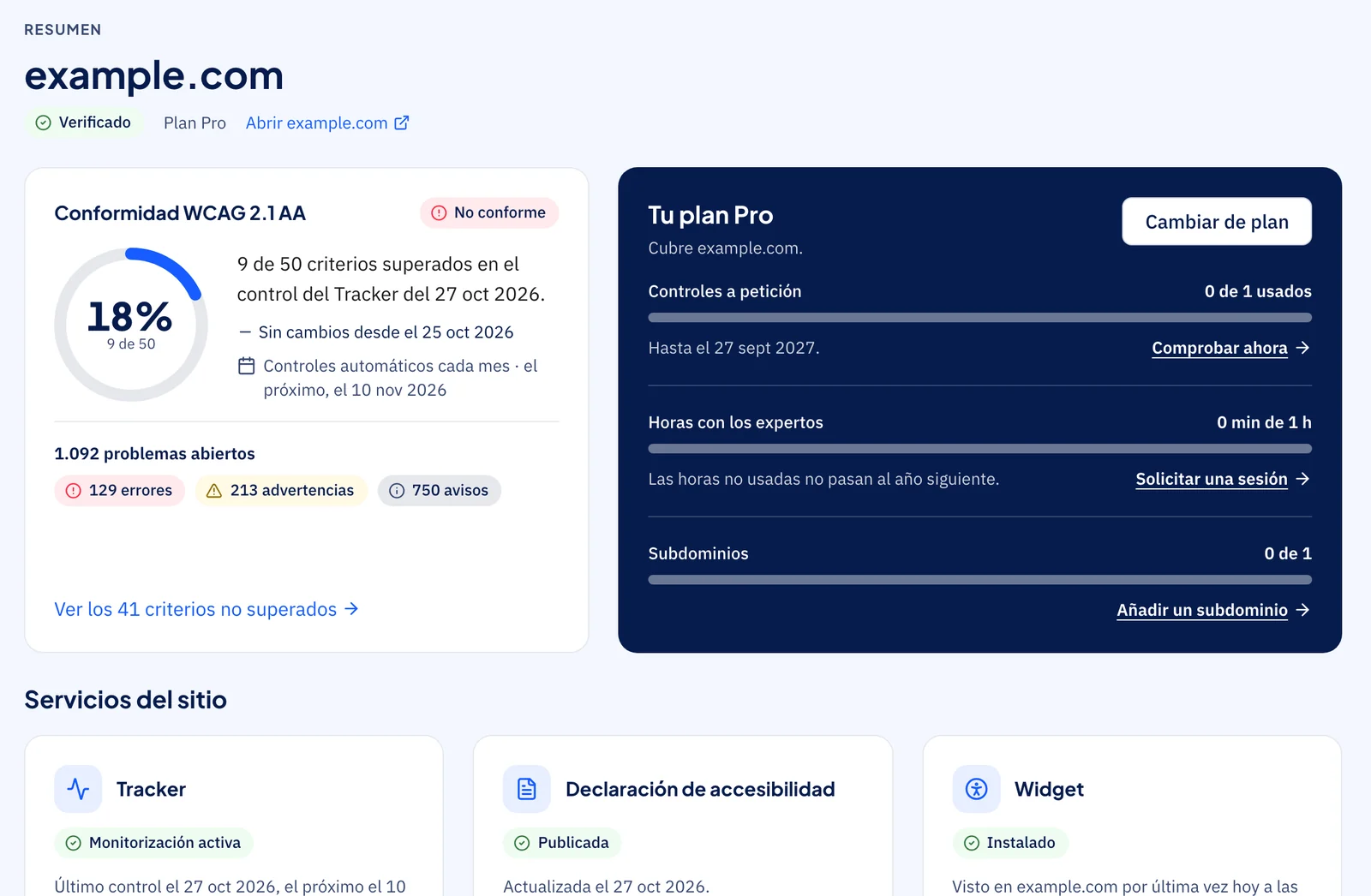Screen dimensions: 1371x896
Task: Open the Abrir example.com link
Action: [327, 122]
